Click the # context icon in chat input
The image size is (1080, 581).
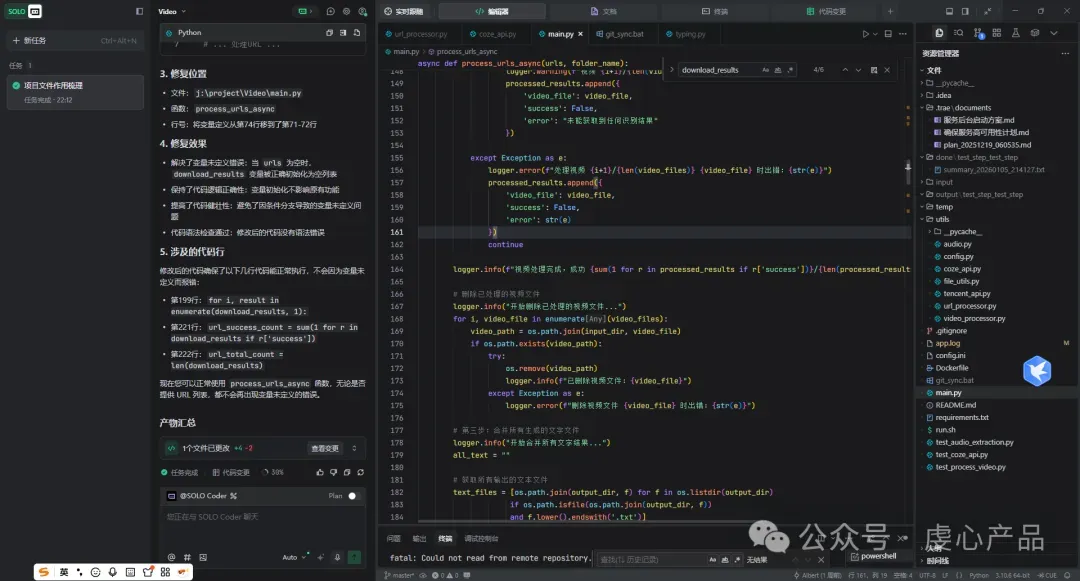click(x=187, y=557)
